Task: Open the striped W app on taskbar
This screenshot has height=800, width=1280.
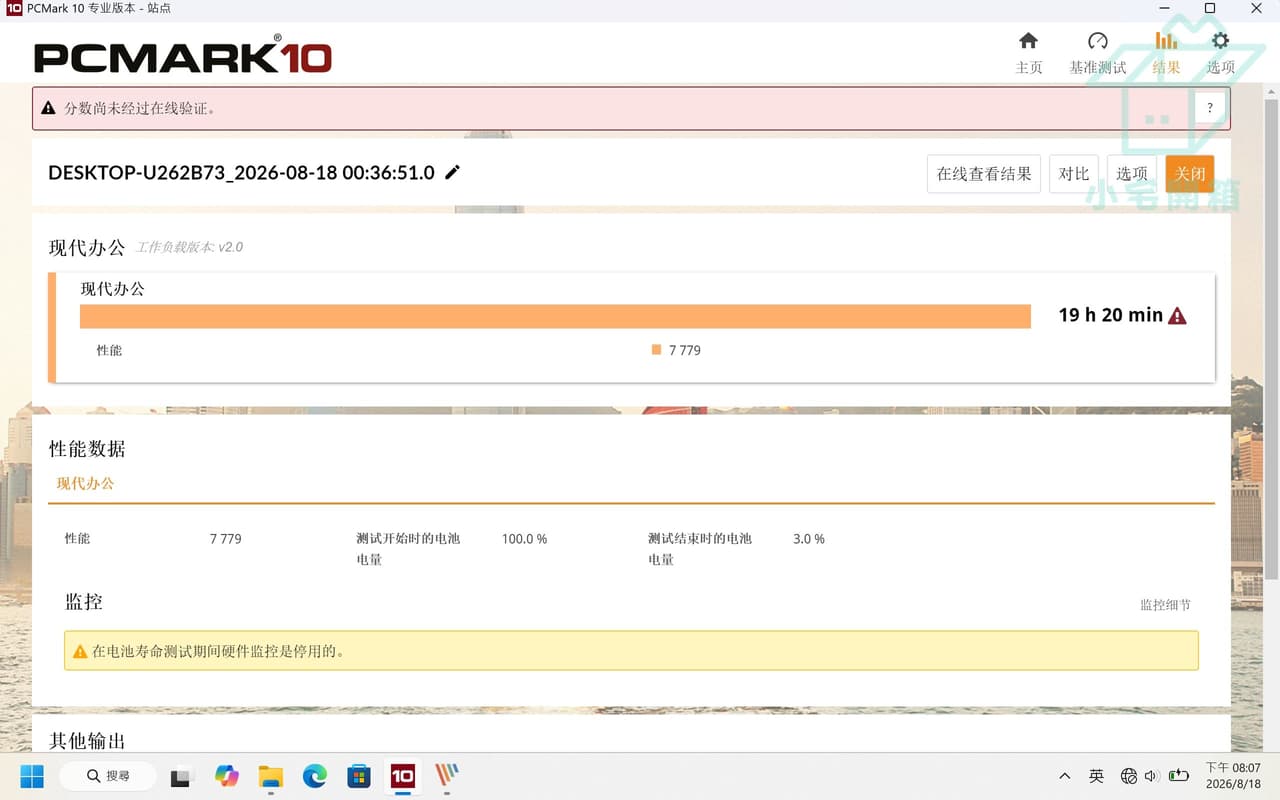Action: pos(447,776)
